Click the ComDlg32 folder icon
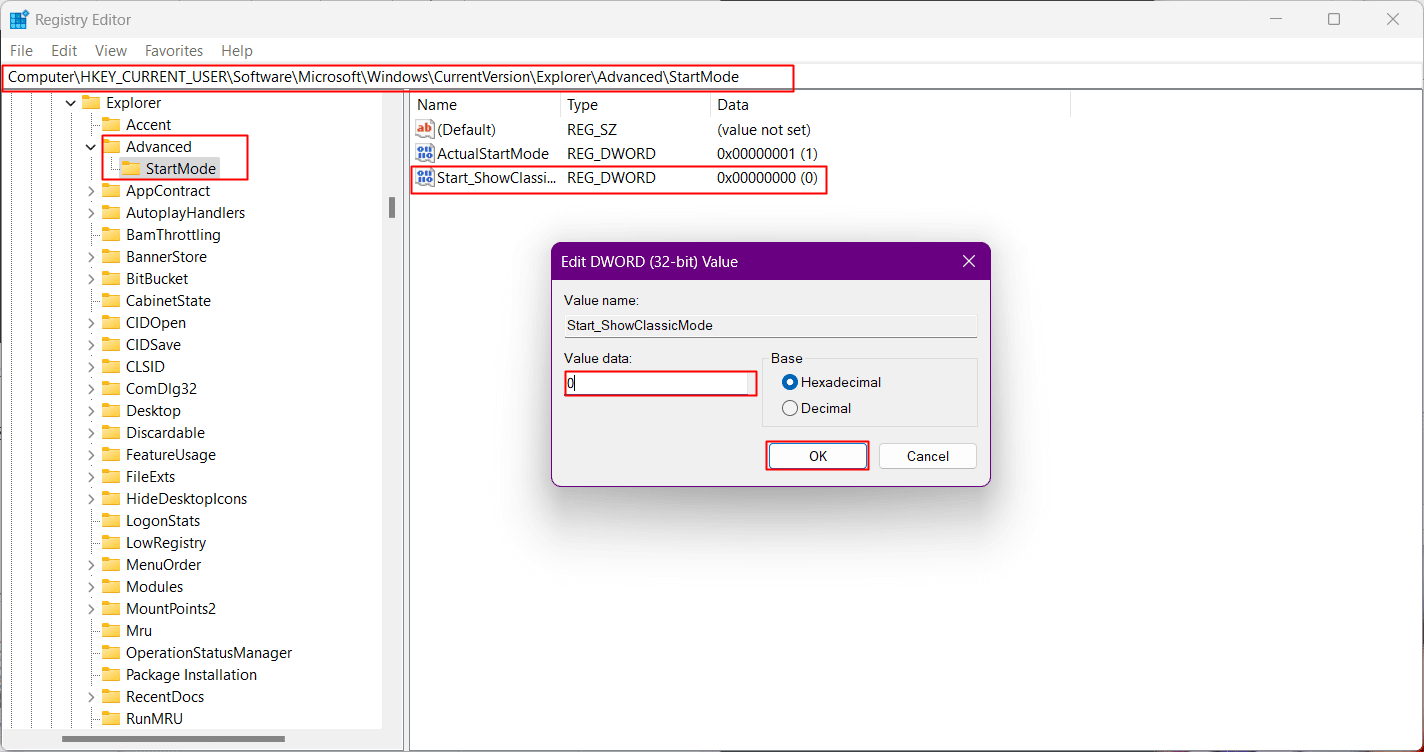The image size is (1424, 752). (x=111, y=389)
